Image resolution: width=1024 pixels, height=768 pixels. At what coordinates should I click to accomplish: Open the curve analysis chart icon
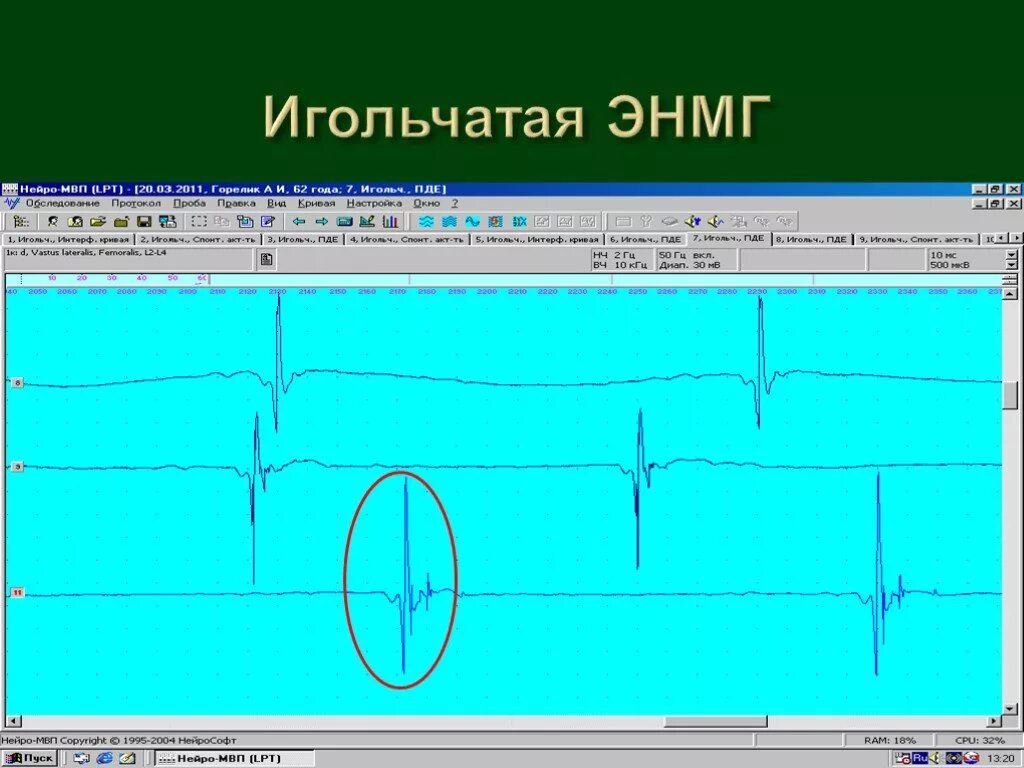[x=367, y=221]
